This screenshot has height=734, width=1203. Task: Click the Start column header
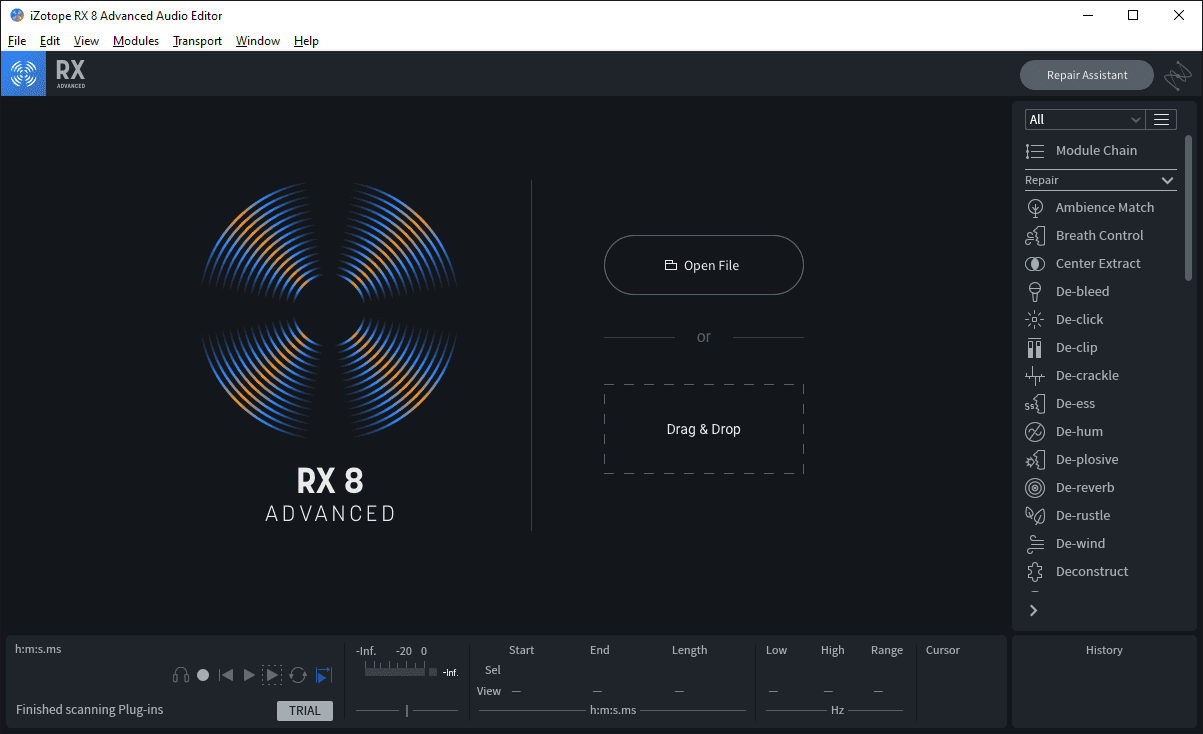521,650
